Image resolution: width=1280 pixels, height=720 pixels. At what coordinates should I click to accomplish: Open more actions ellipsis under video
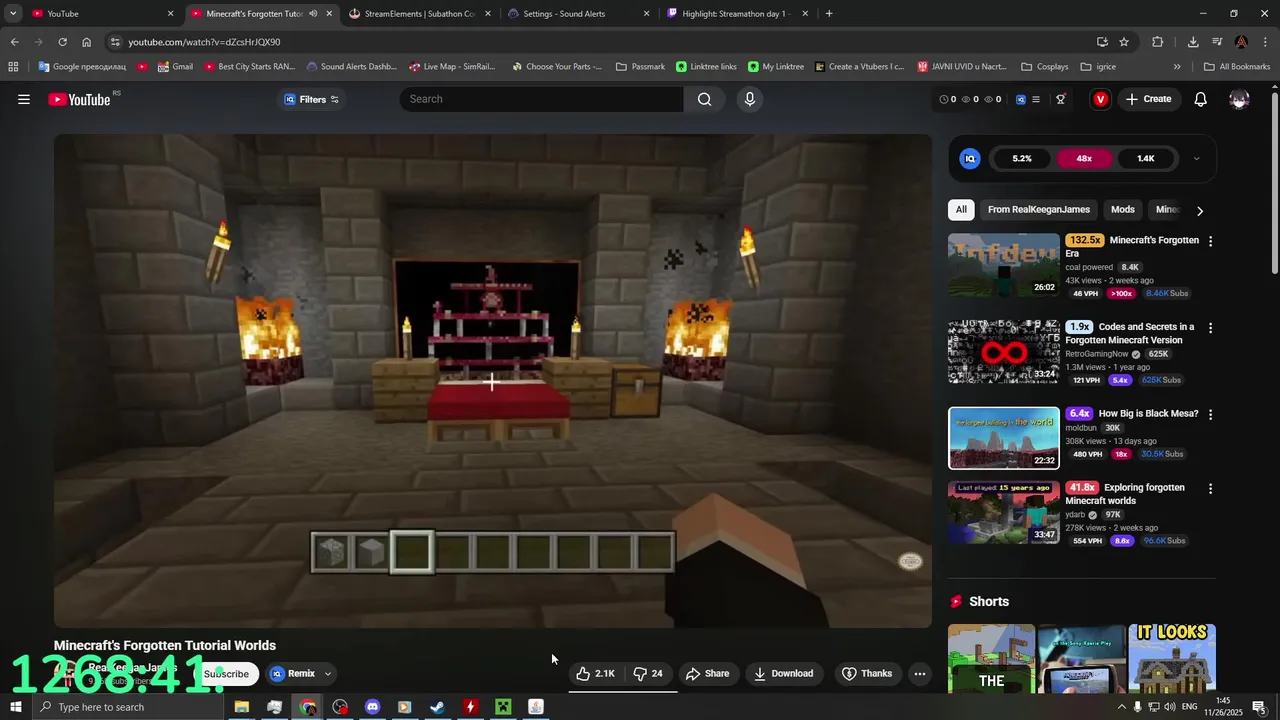(920, 673)
